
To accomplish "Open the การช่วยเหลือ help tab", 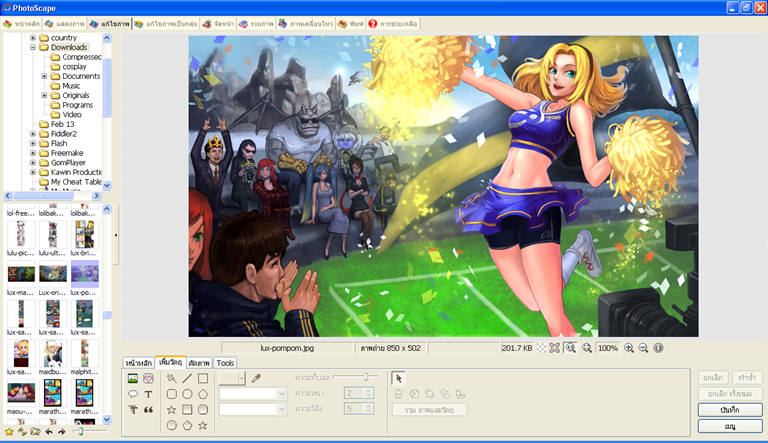I will [x=393, y=24].
